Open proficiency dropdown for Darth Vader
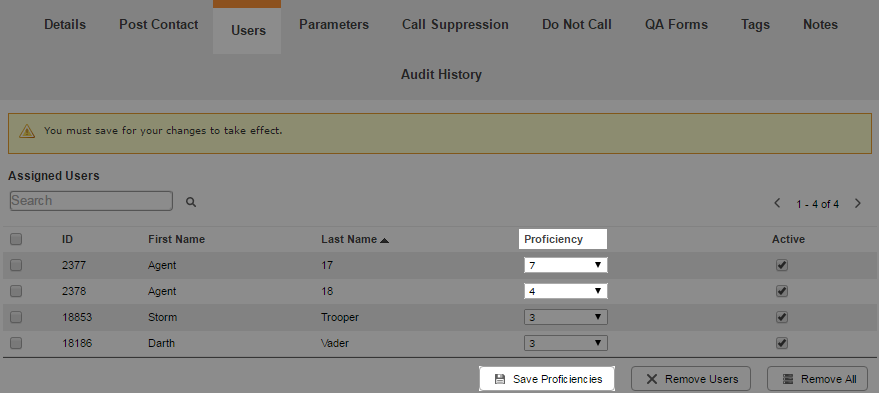 click(x=566, y=343)
